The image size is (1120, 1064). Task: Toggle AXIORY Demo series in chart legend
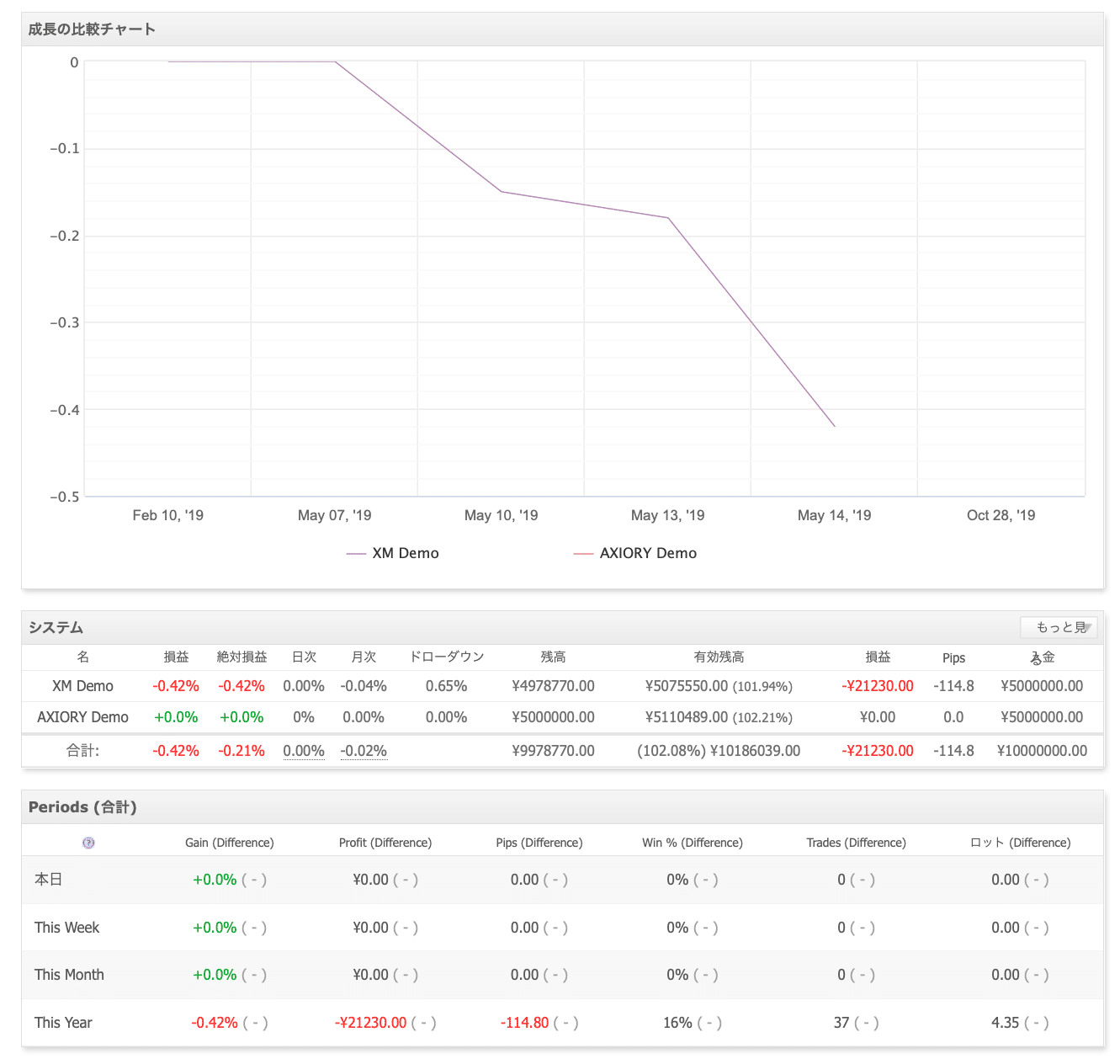click(635, 553)
